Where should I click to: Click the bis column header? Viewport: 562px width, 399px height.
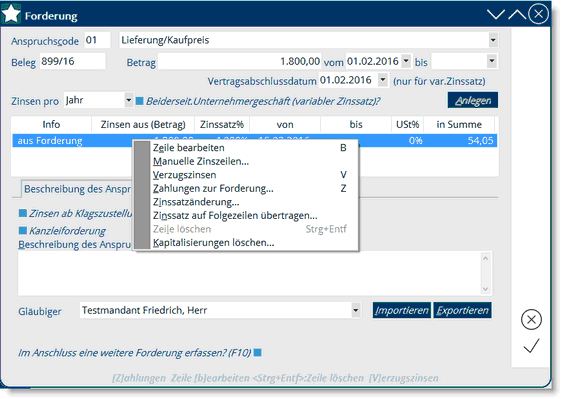pyautogui.click(x=356, y=124)
